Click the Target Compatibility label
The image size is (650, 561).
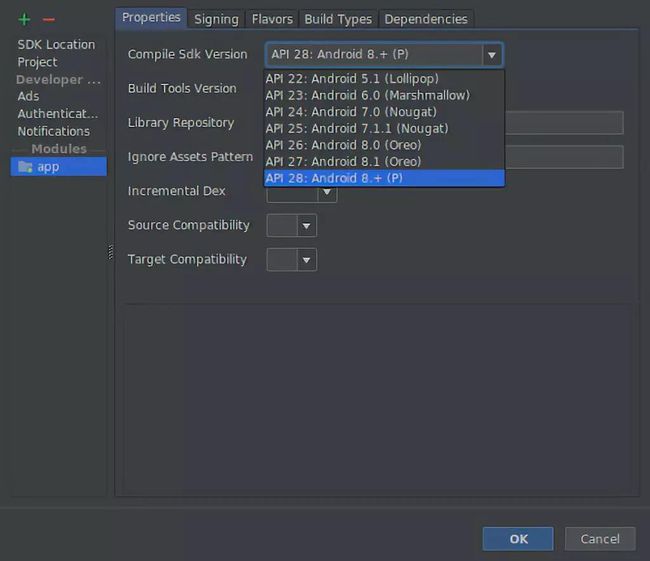coord(187,259)
